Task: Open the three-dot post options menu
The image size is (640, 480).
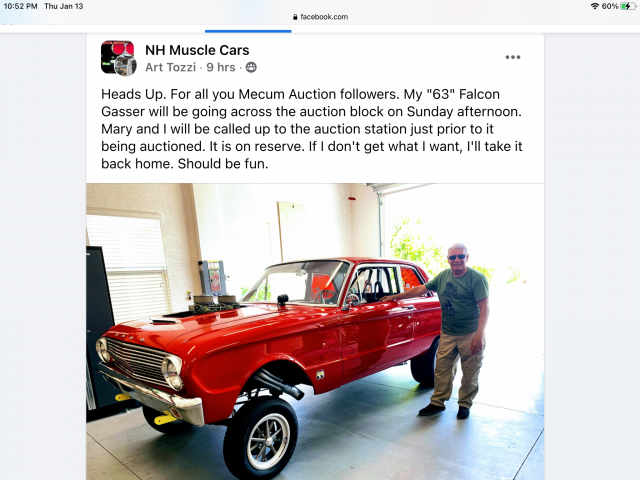Action: [513, 57]
